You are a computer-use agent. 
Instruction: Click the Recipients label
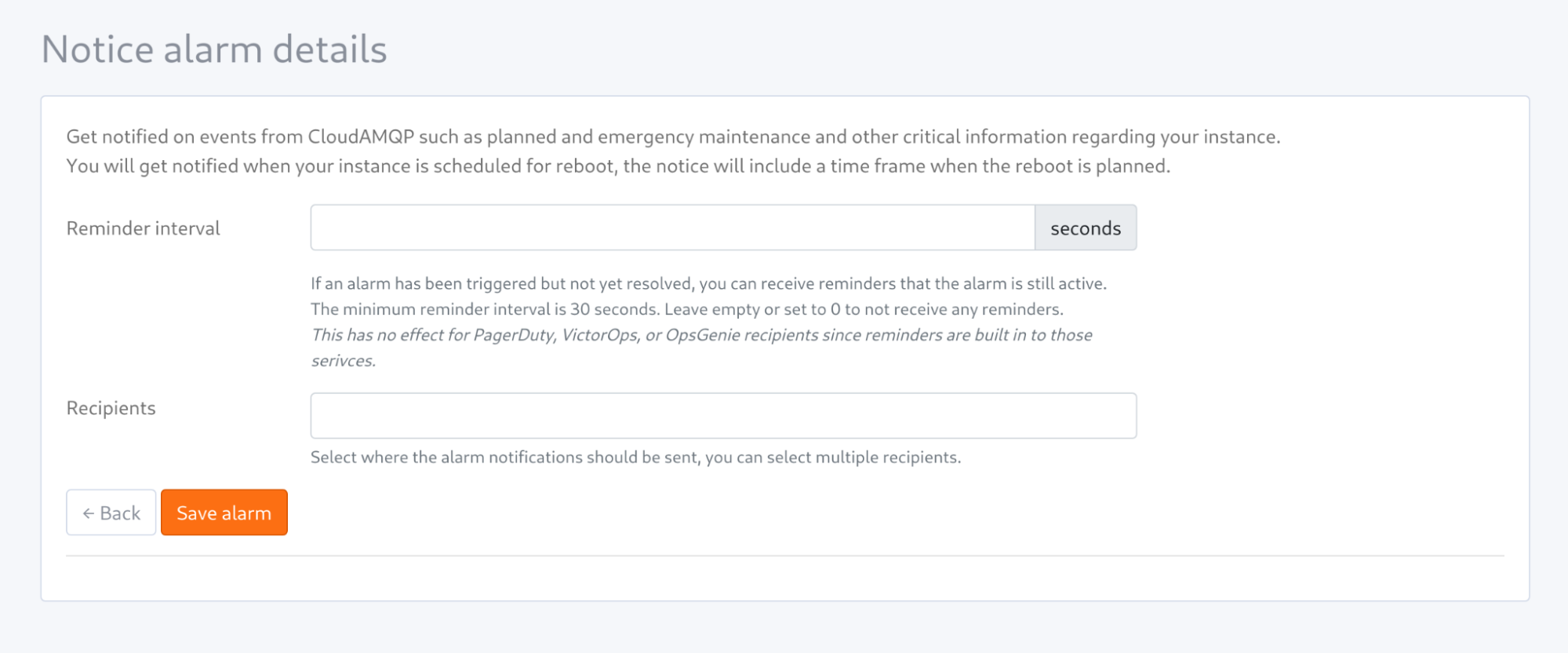[x=111, y=408]
